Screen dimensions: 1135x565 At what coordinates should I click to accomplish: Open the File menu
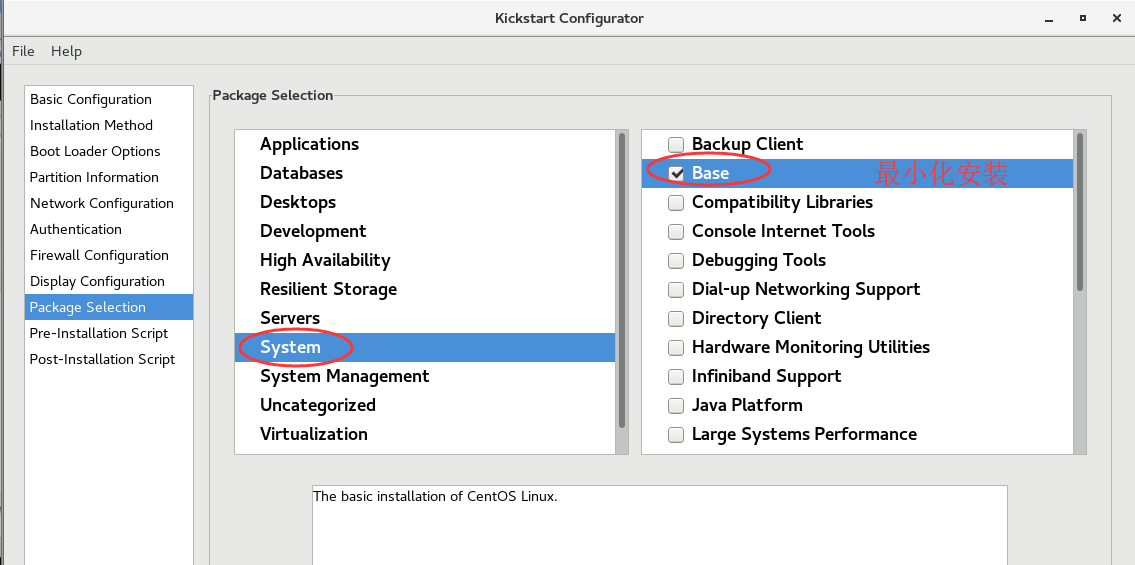[23, 51]
